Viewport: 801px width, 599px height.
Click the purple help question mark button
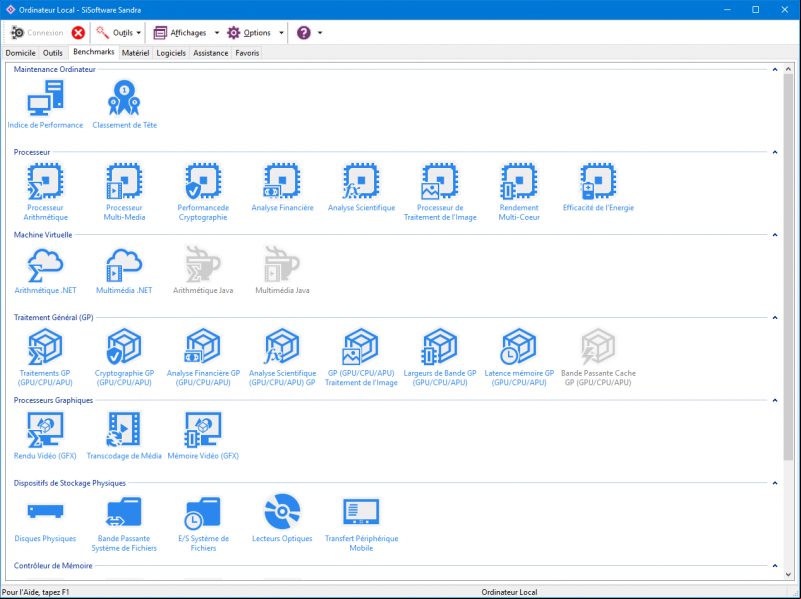304,33
